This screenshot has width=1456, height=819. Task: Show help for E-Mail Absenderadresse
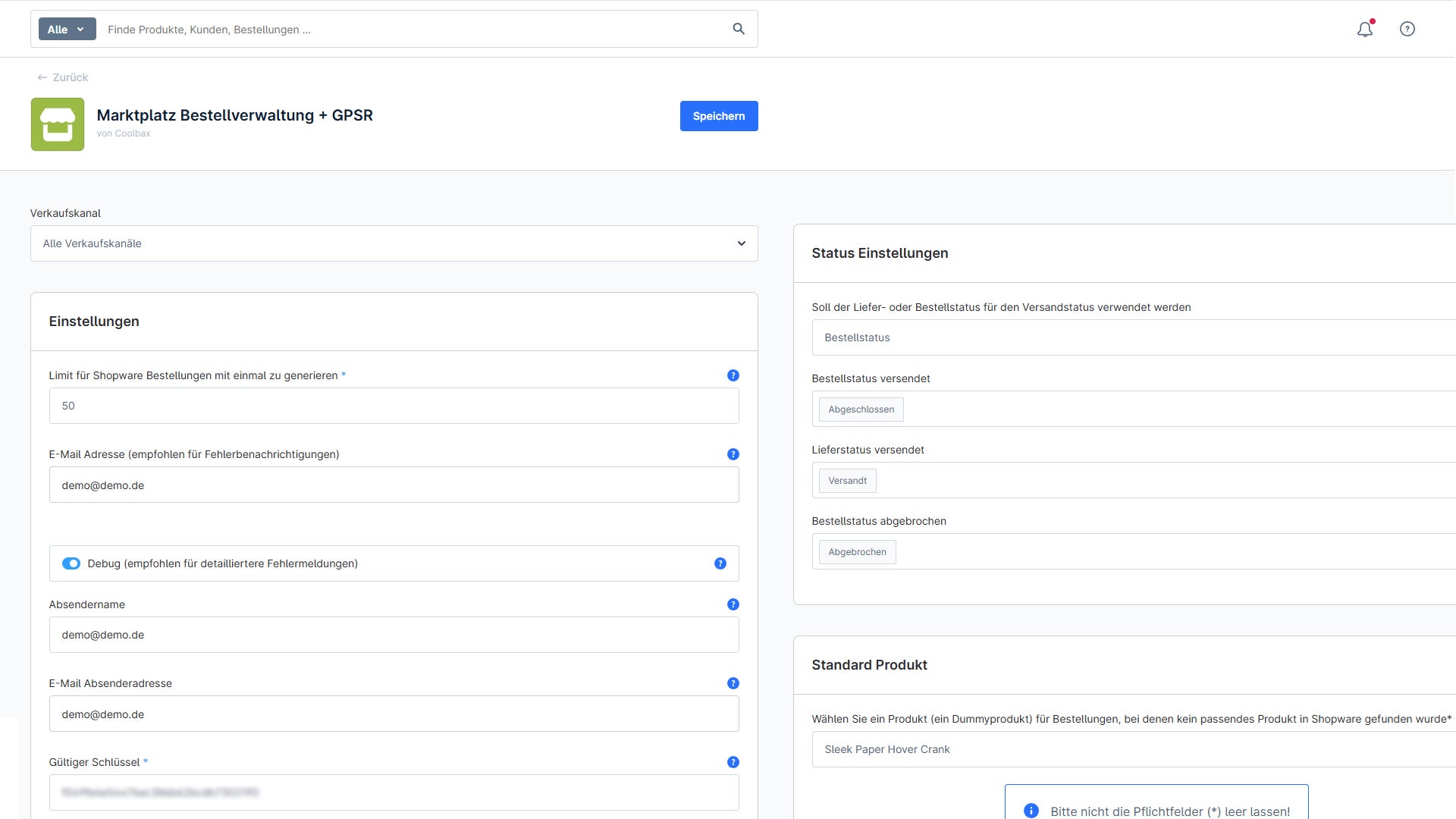[x=733, y=683]
